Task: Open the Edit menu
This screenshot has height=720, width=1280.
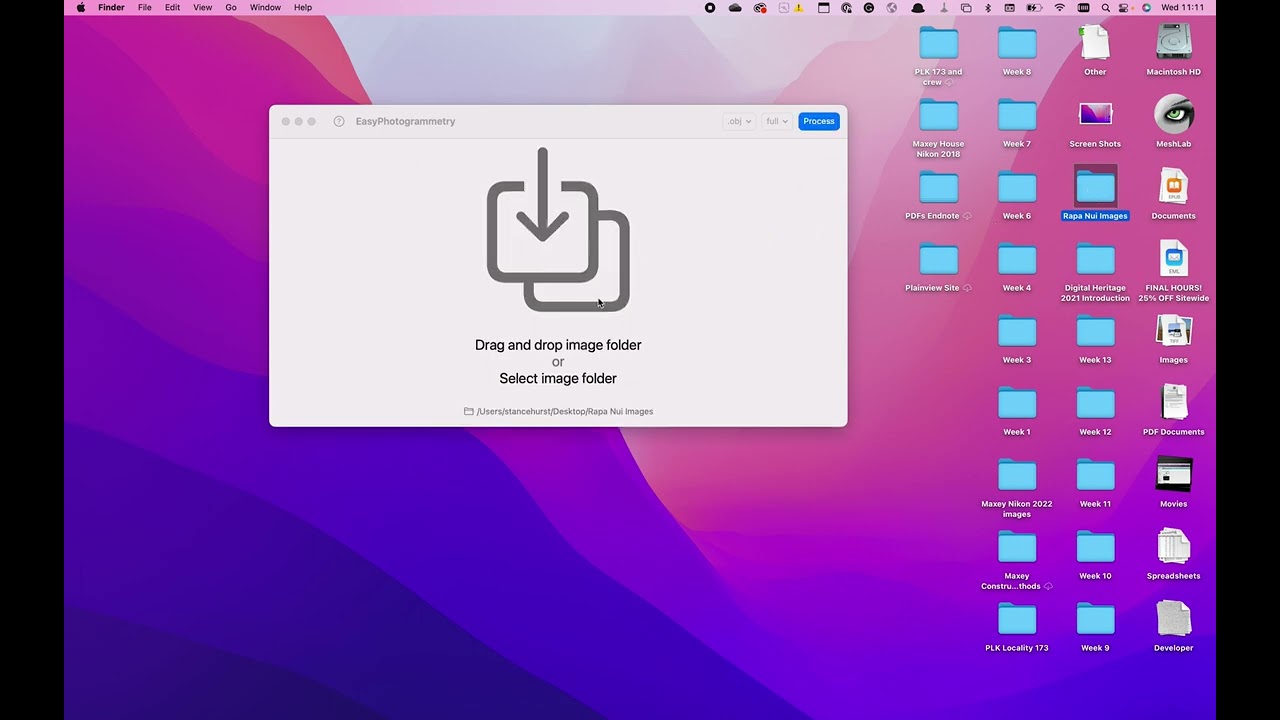Action: [x=173, y=7]
